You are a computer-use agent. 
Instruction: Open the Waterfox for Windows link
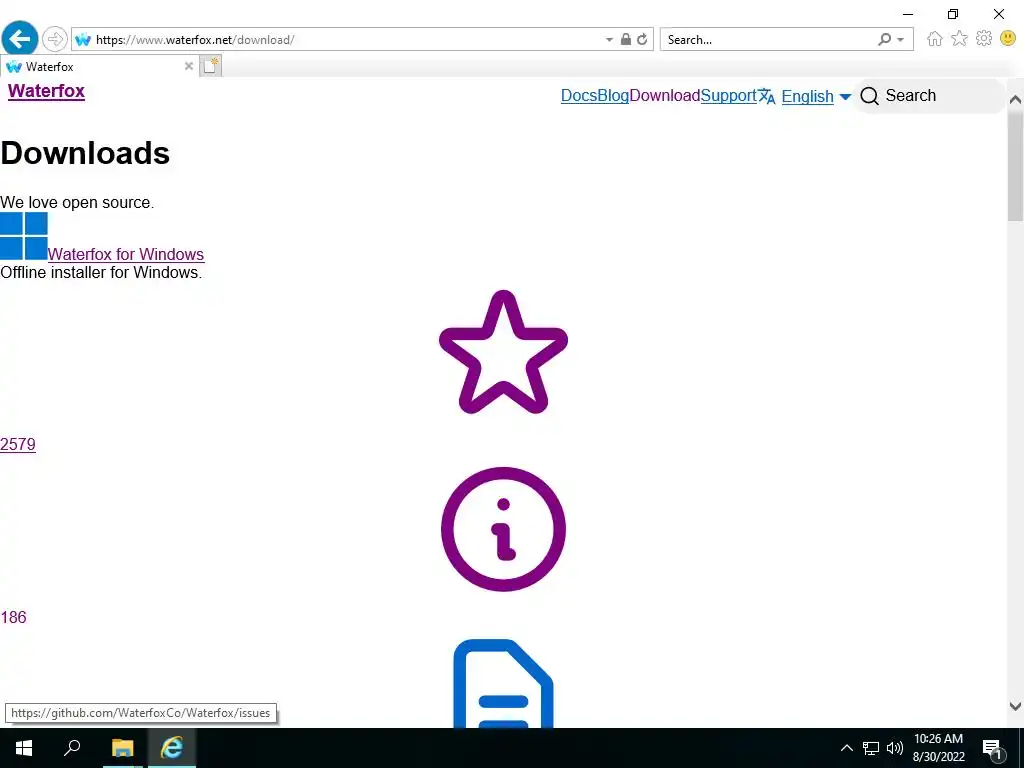pyautogui.click(x=126, y=254)
